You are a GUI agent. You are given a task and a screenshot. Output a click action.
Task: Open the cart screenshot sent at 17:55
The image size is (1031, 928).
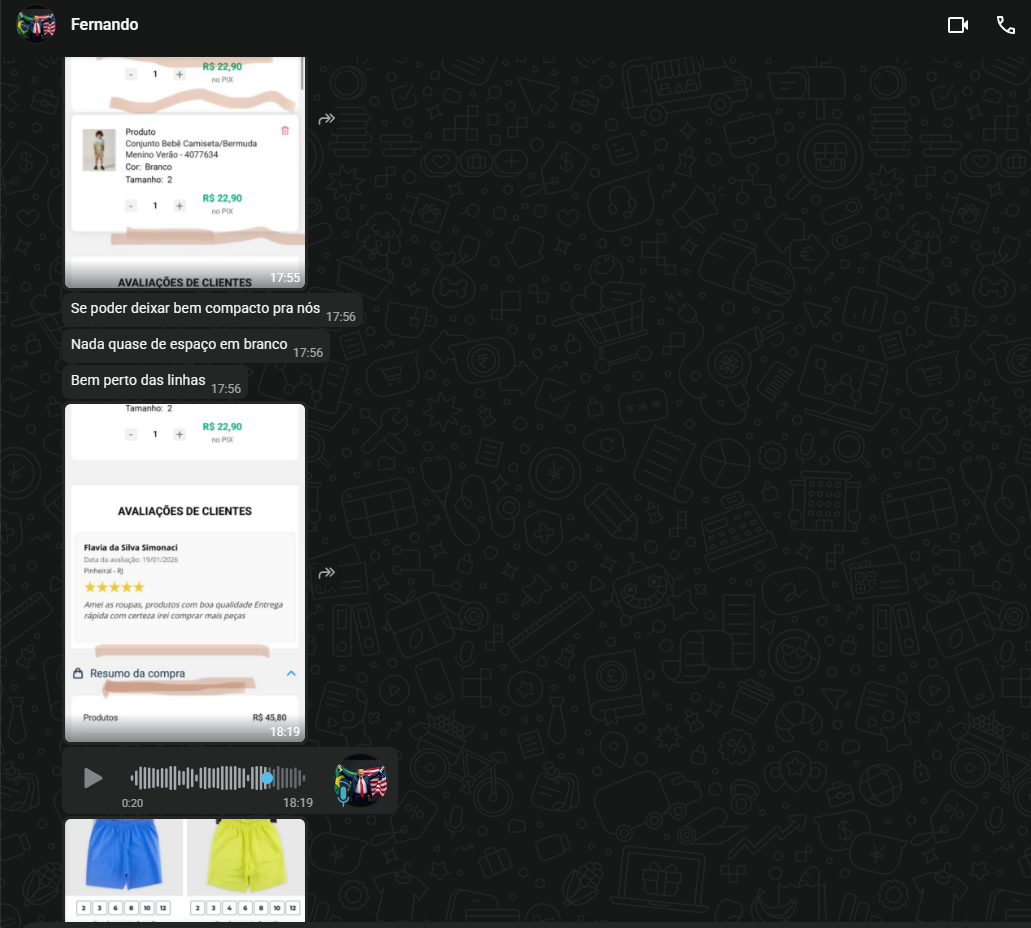tap(185, 172)
